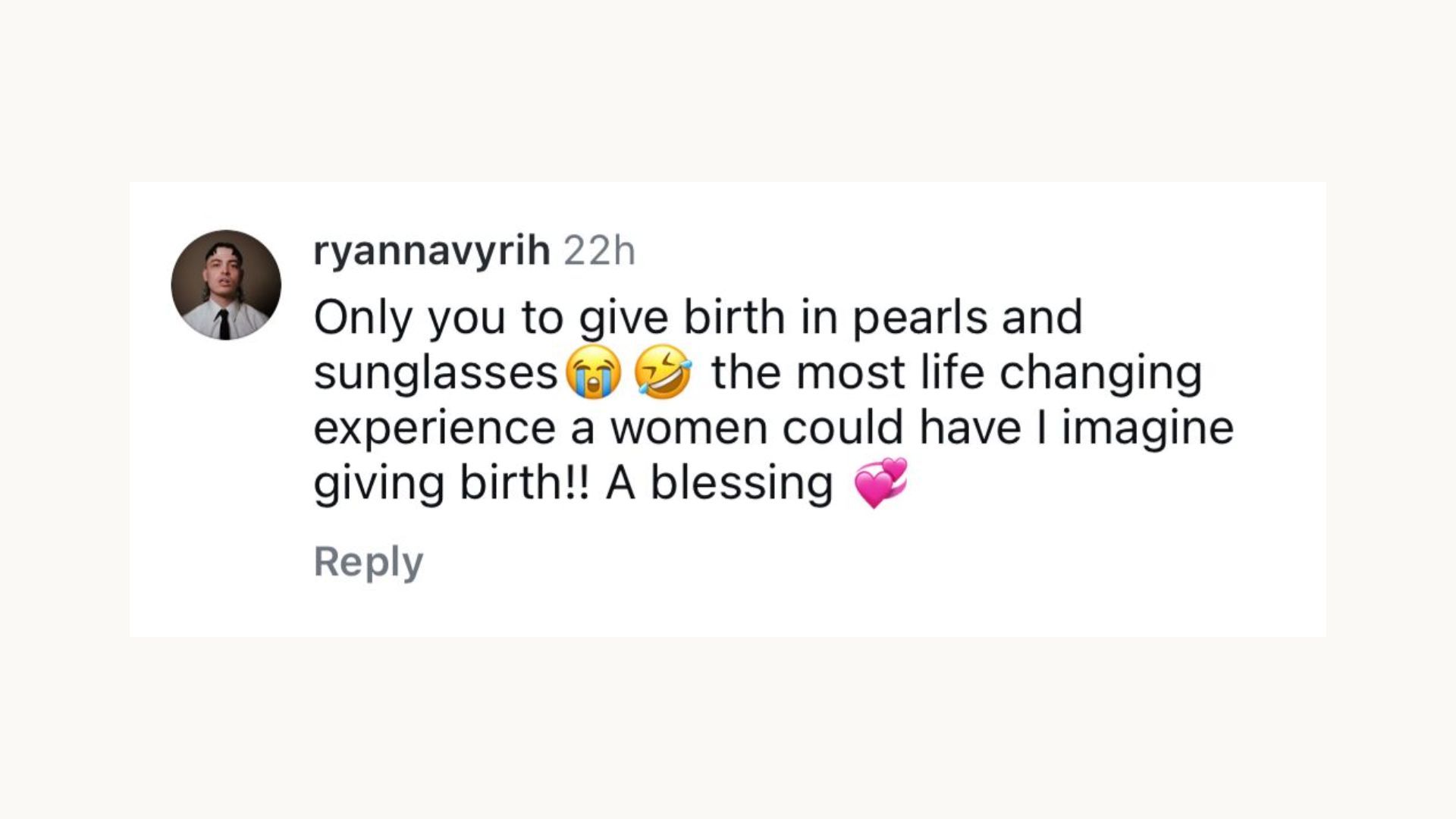
Task: Click the word "sunglasses" in the comment
Action: click(436, 373)
